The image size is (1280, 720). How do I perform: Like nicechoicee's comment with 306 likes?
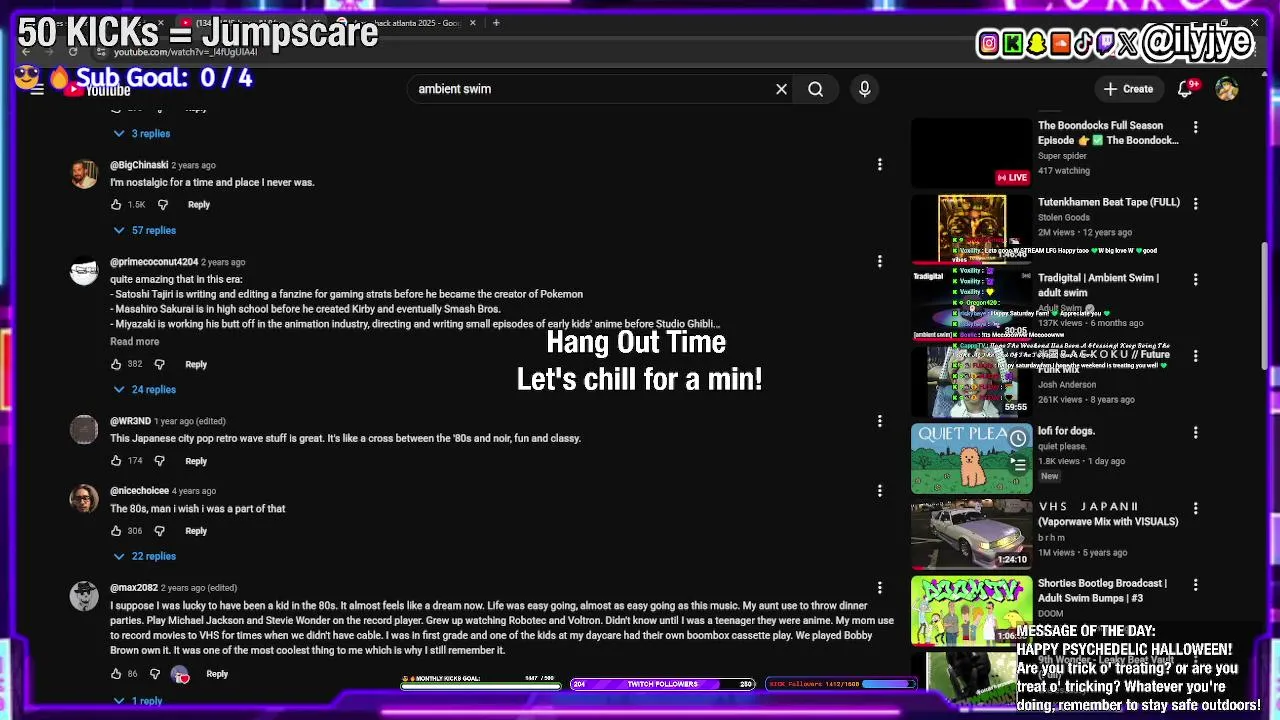tap(116, 531)
